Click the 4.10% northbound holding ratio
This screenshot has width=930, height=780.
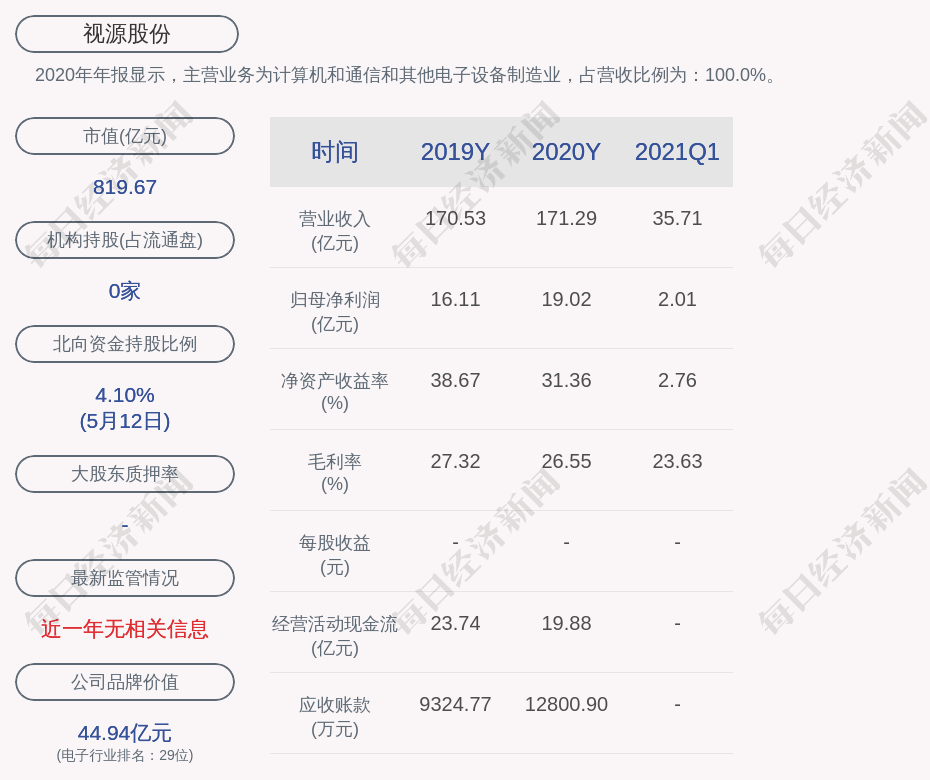click(x=125, y=395)
